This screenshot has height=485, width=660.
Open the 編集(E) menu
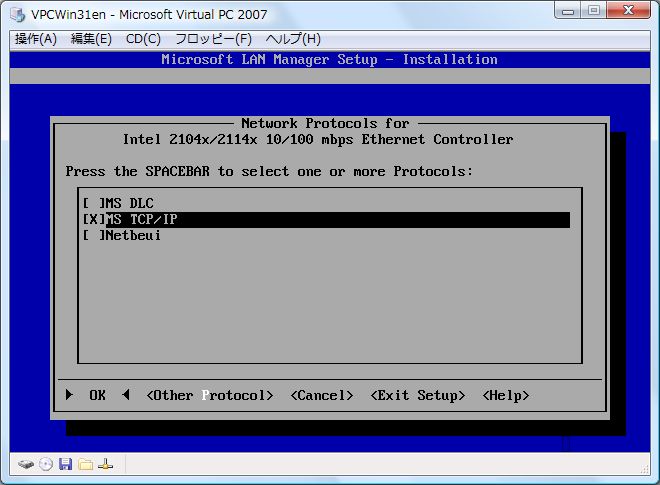(91, 39)
